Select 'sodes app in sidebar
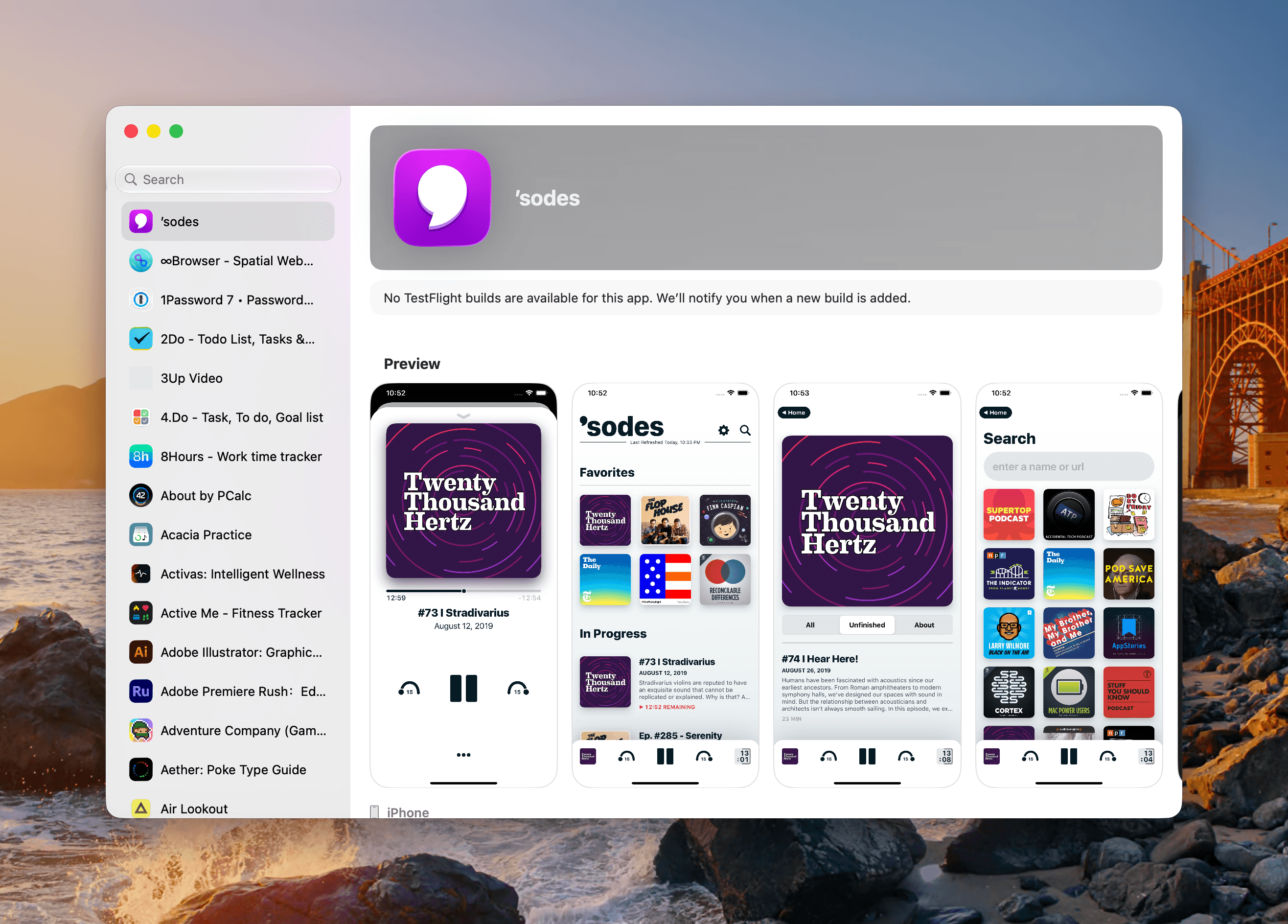The width and height of the screenshot is (1288, 924). pyautogui.click(x=228, y=222)
